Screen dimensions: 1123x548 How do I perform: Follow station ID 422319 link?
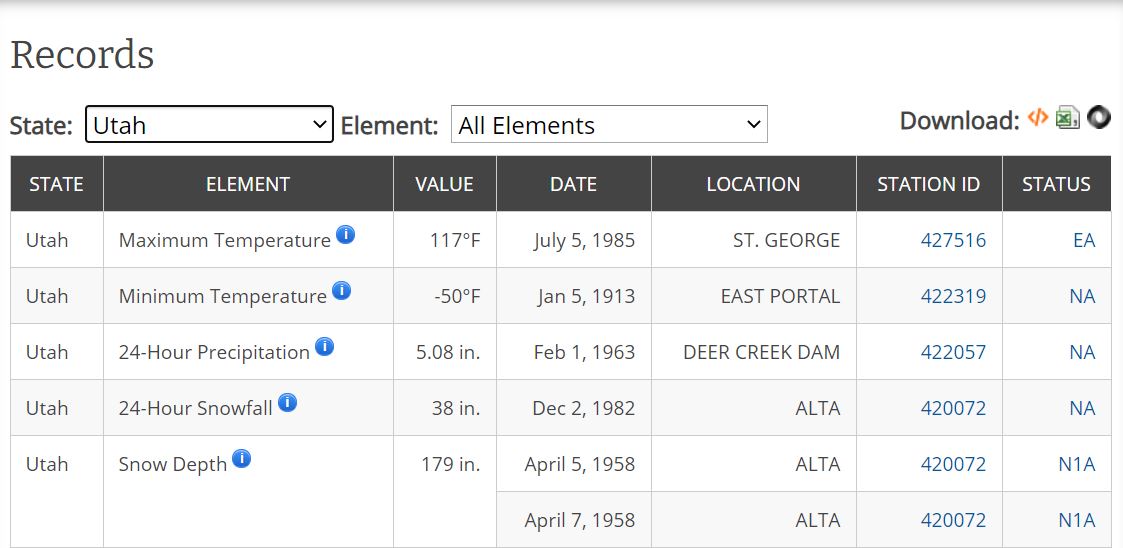(953, 296)
